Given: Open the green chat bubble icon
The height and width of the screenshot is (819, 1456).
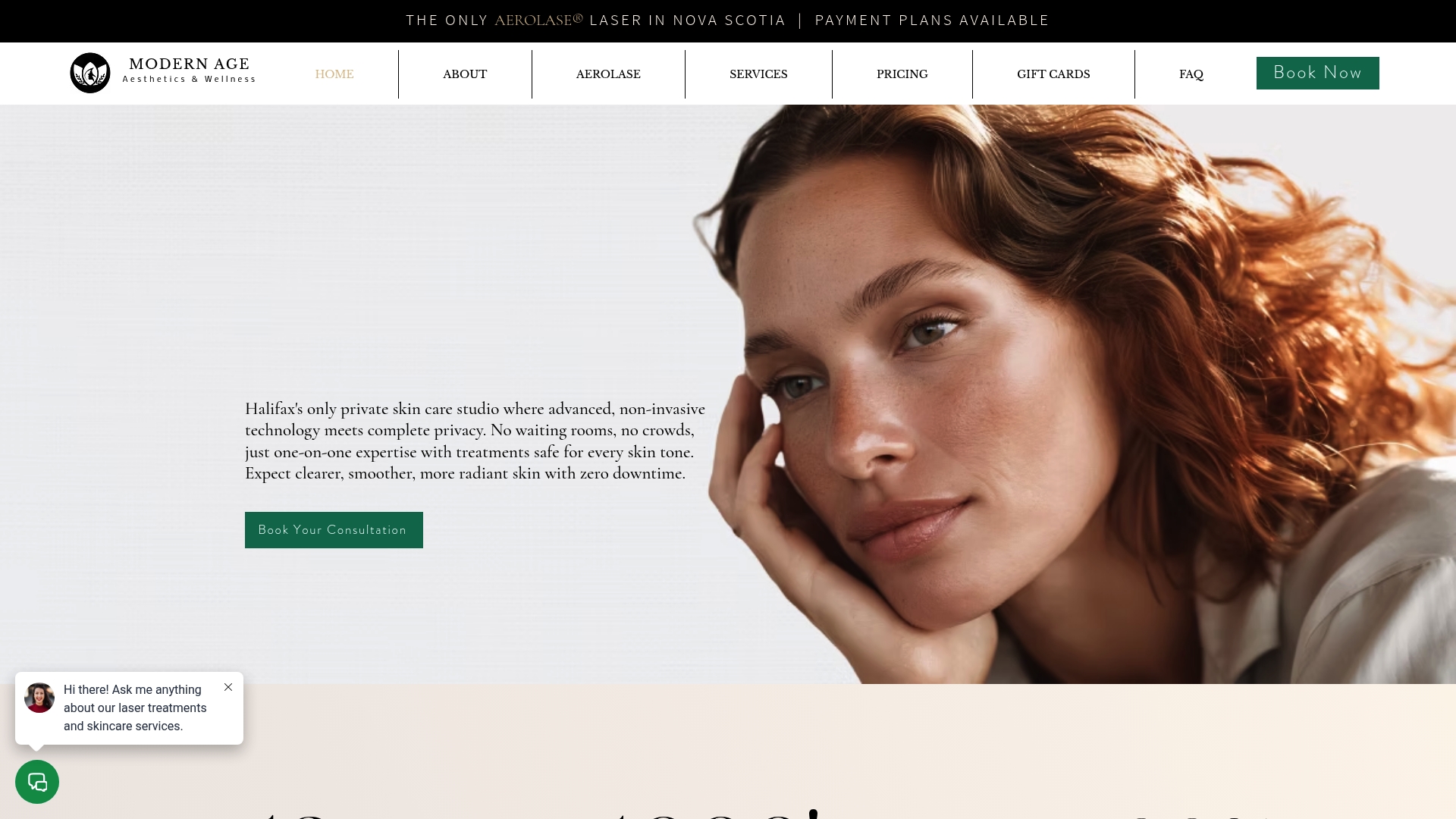Looking at the screenshot, I should click(37, 782).
